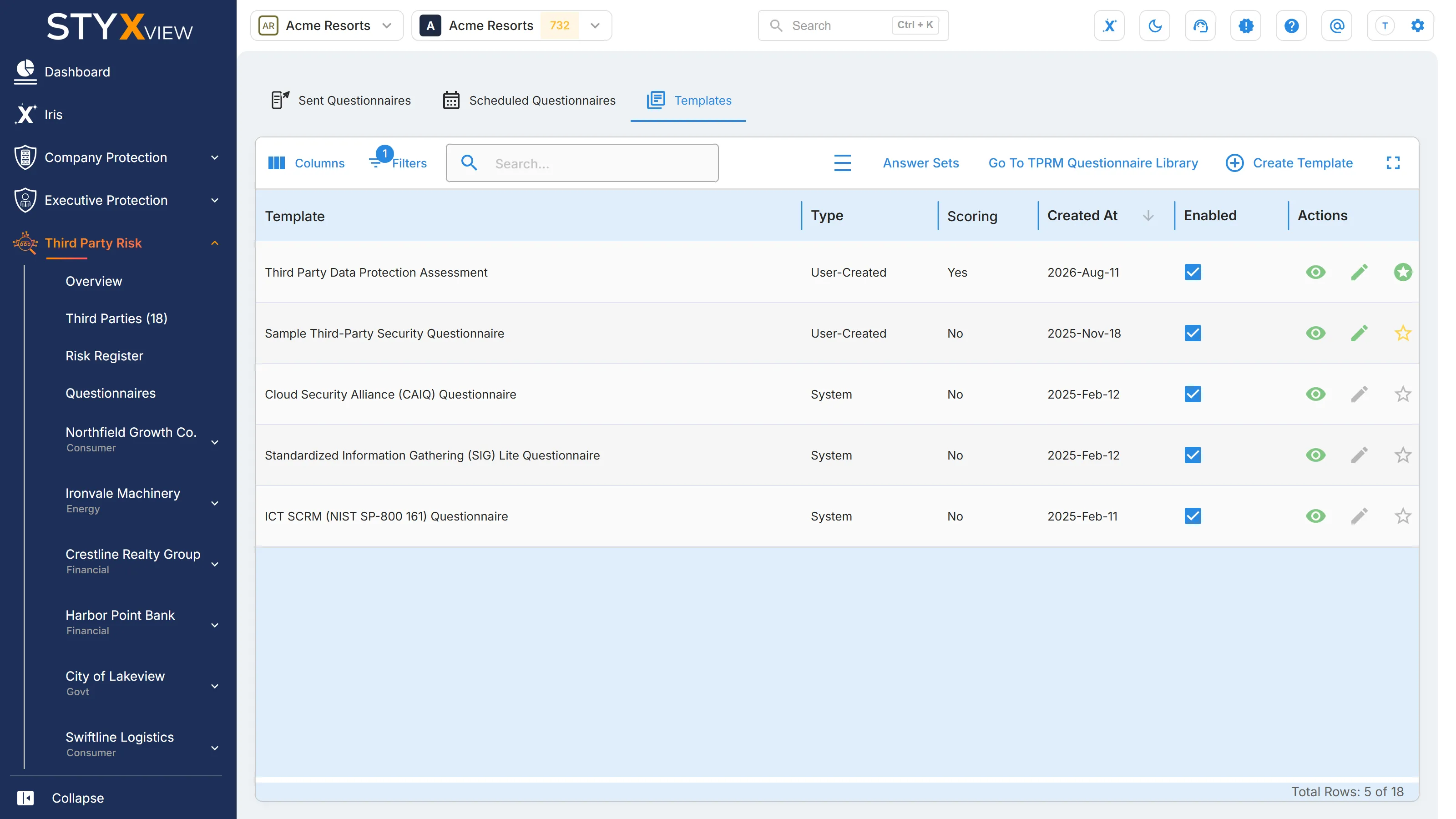Viewport: 1456px width, 819px height.
Task: Expand Ironvale Machinery entry
Action: tap(215, 504)
